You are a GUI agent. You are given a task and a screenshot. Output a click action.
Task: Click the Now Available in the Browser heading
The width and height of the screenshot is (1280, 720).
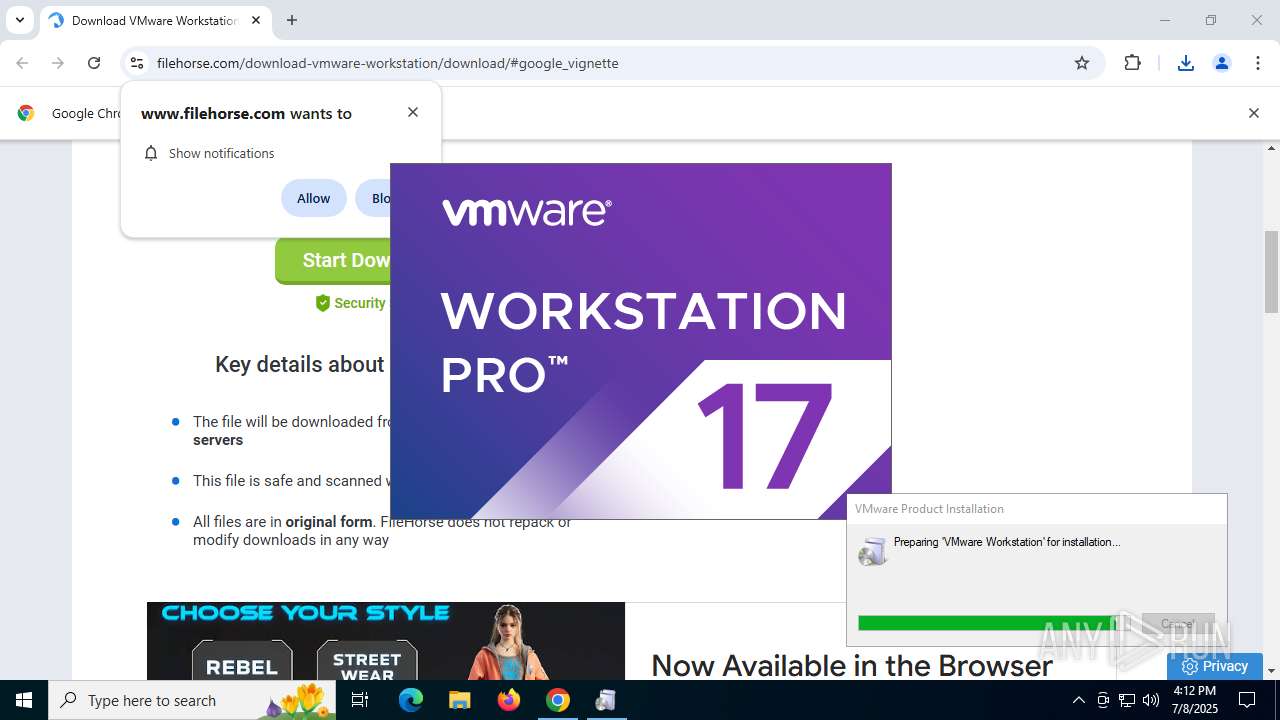coord(852,665)
